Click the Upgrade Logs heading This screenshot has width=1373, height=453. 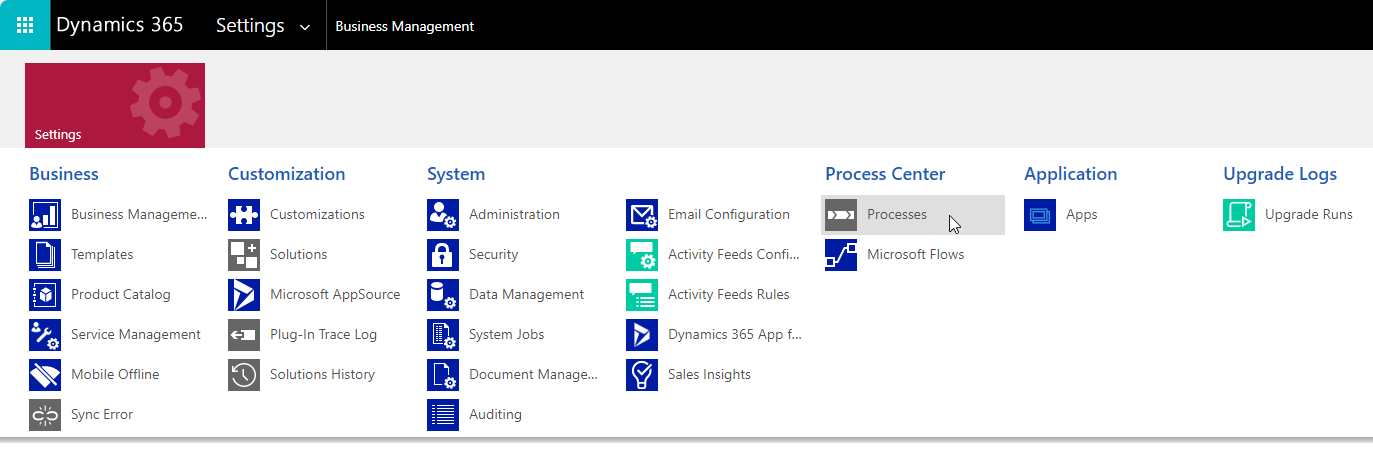point(1280,174)
